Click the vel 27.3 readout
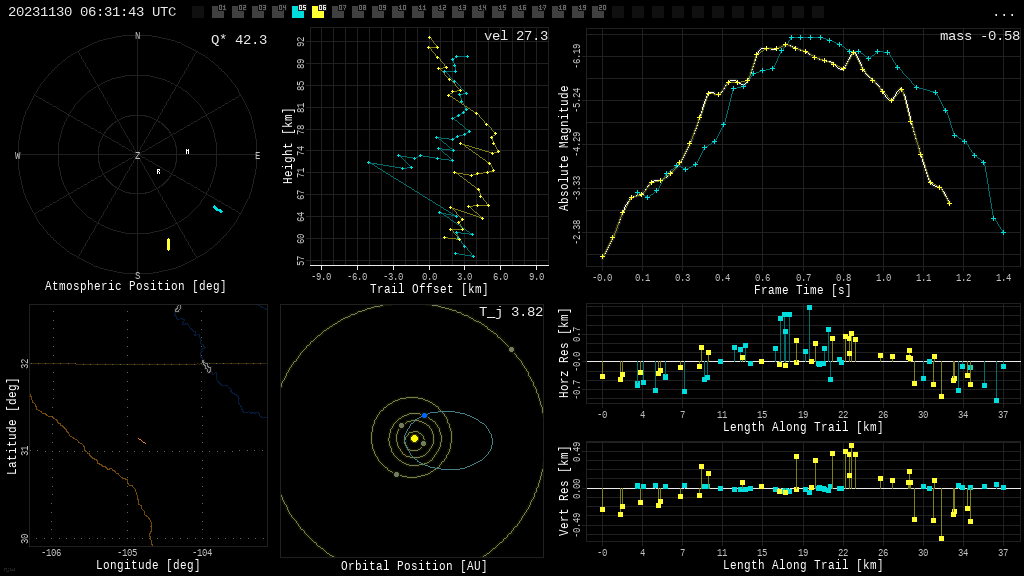Screen dimensions: 1024x576 click(516, 36)
